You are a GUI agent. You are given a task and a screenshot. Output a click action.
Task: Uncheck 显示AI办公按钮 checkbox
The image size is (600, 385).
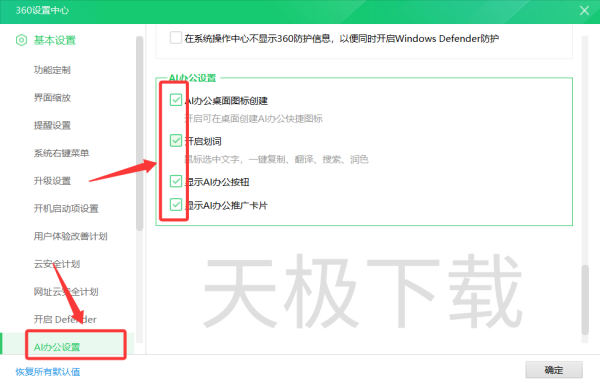tap(176, 181)
